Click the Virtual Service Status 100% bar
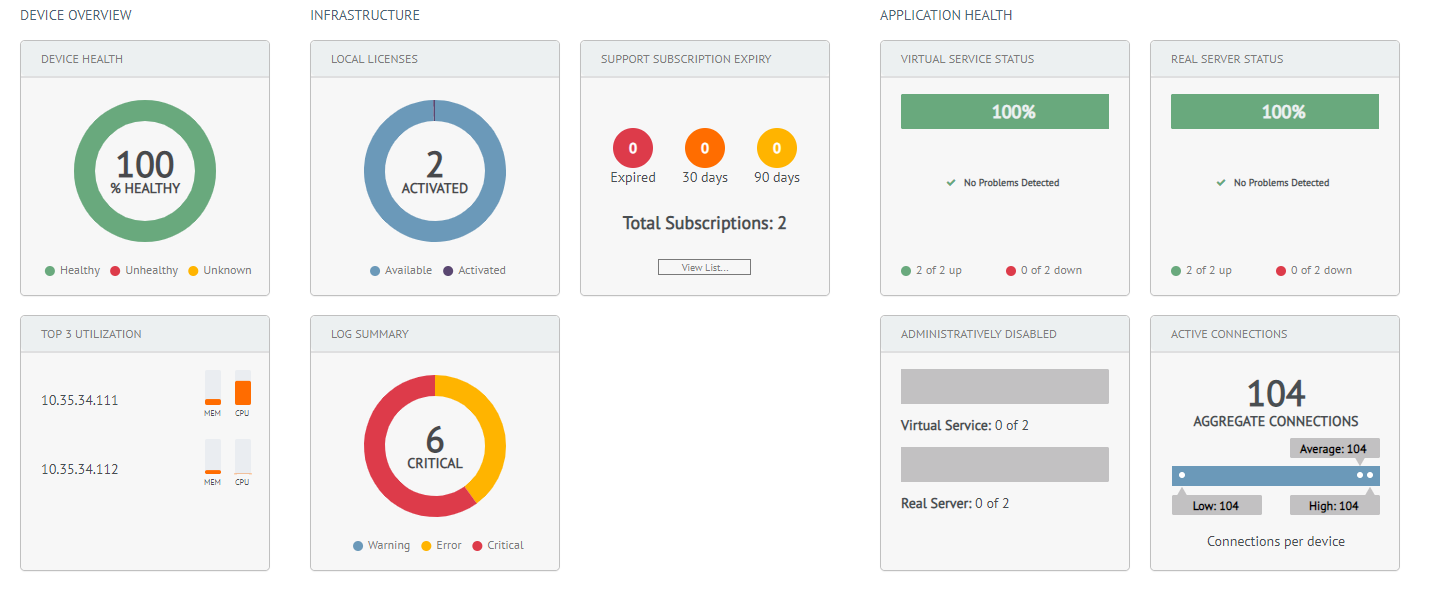This screenshot has height=591, width=1430. tap(1005, 112)
